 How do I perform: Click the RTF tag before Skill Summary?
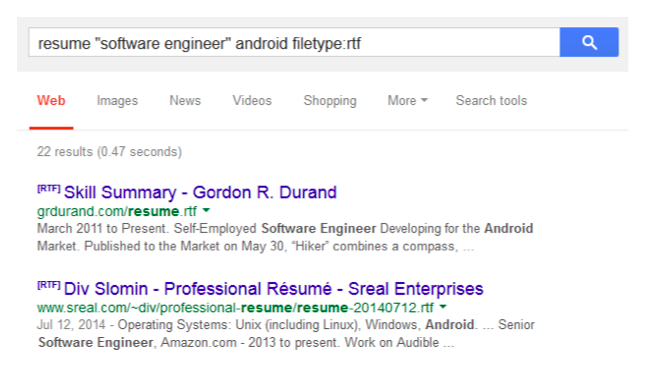[49, 188]
